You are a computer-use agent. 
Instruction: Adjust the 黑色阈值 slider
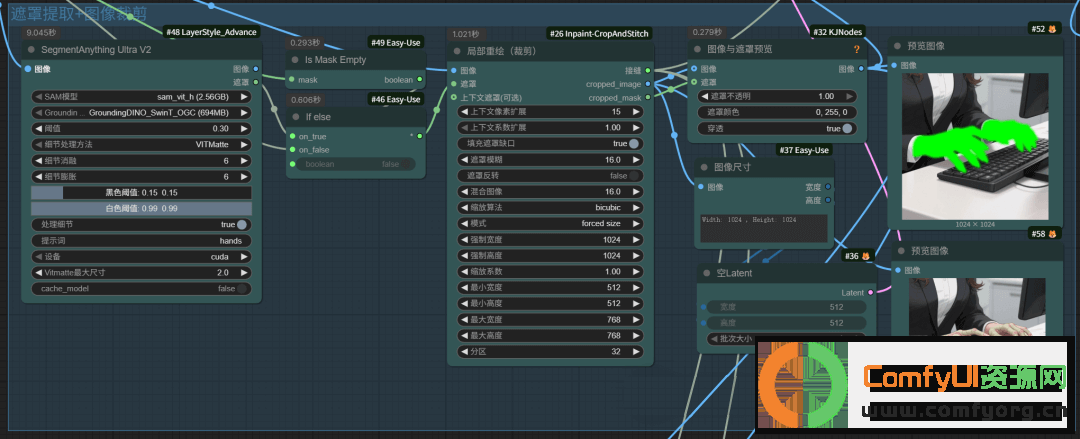141,192
